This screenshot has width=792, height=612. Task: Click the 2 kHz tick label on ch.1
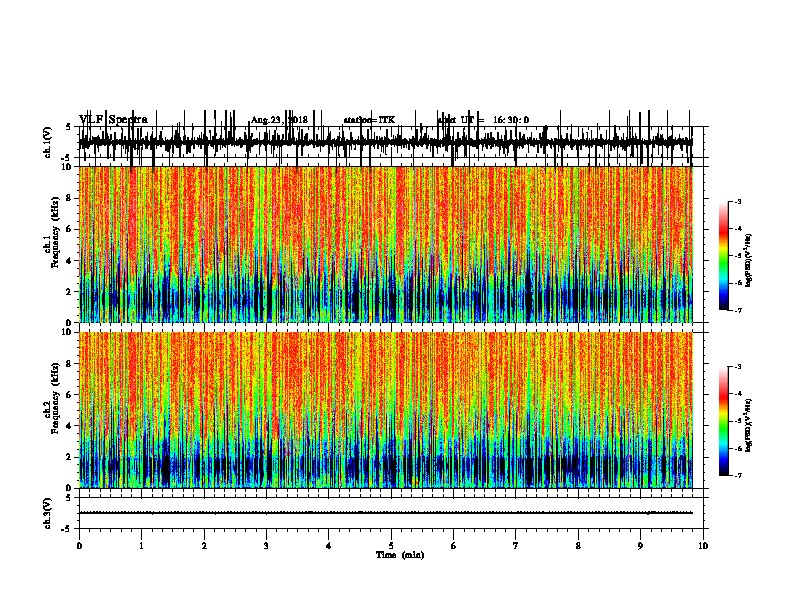(x=69, y=291)
